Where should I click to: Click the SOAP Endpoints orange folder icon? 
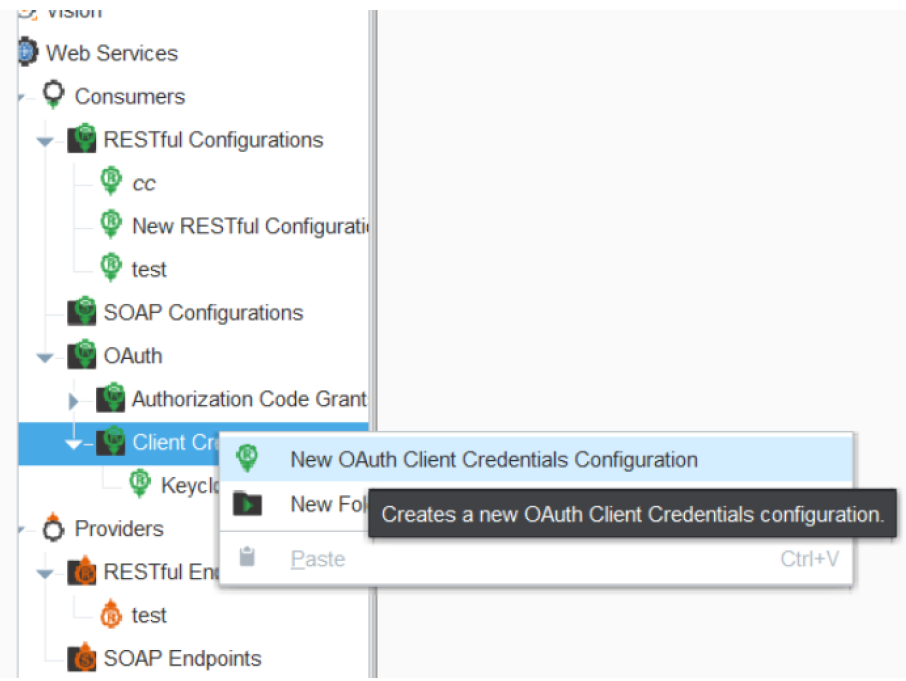click(82, 658)
